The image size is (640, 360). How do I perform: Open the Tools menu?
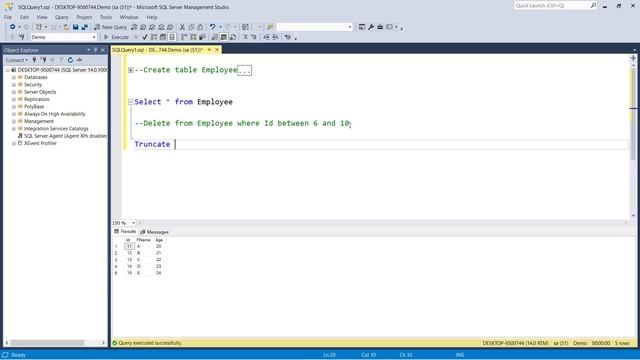[106, 17]
